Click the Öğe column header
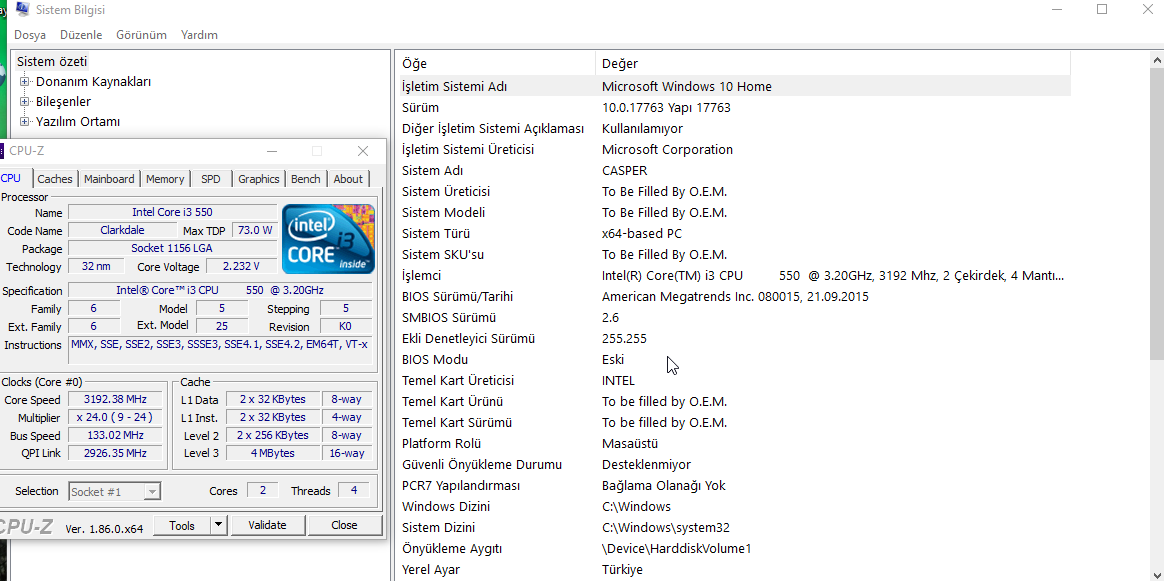The height and width of the screenshot is (581, 1164). (497, 64)
